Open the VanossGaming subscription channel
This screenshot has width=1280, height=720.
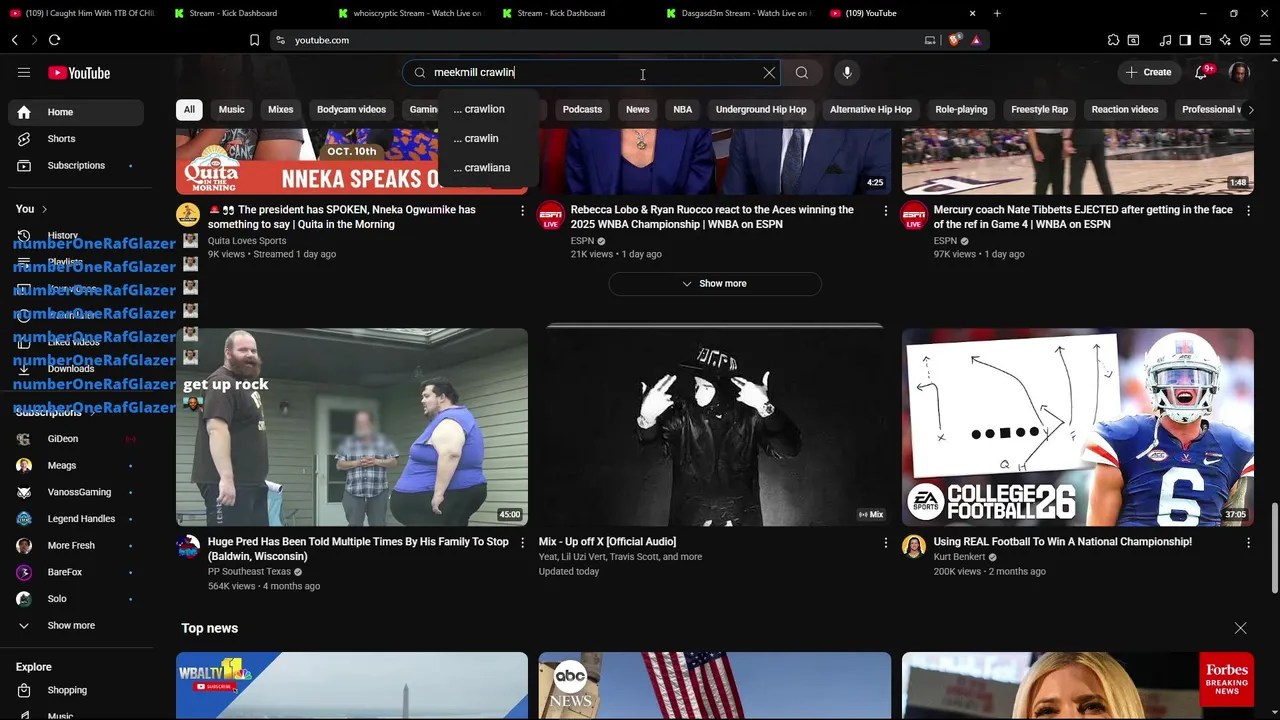click(x=76, y=492)
